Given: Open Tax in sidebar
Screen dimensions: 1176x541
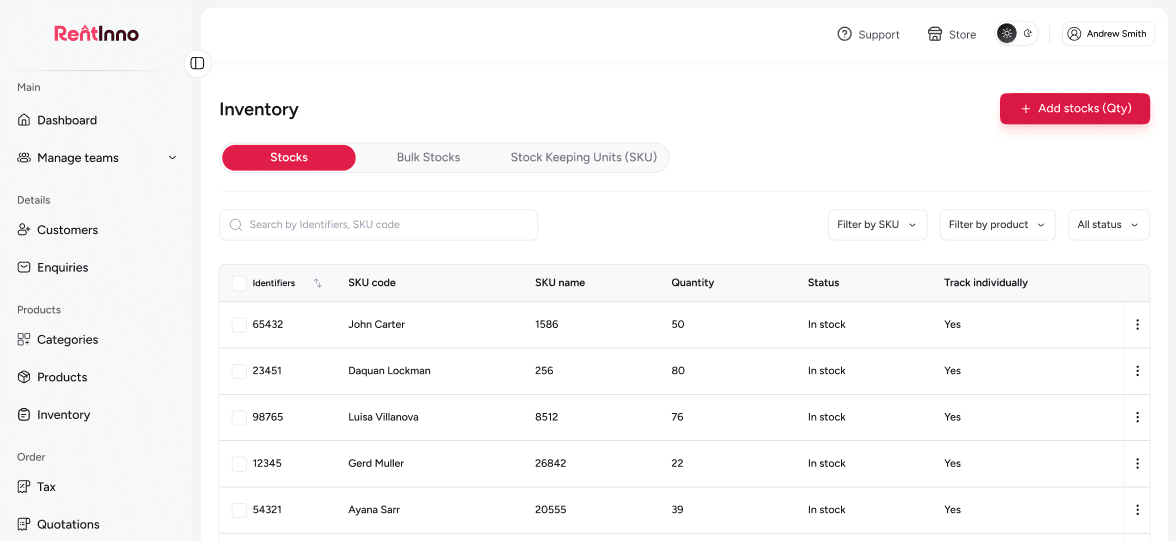Looking at the screenshot, I should click(x=37, y=486).
